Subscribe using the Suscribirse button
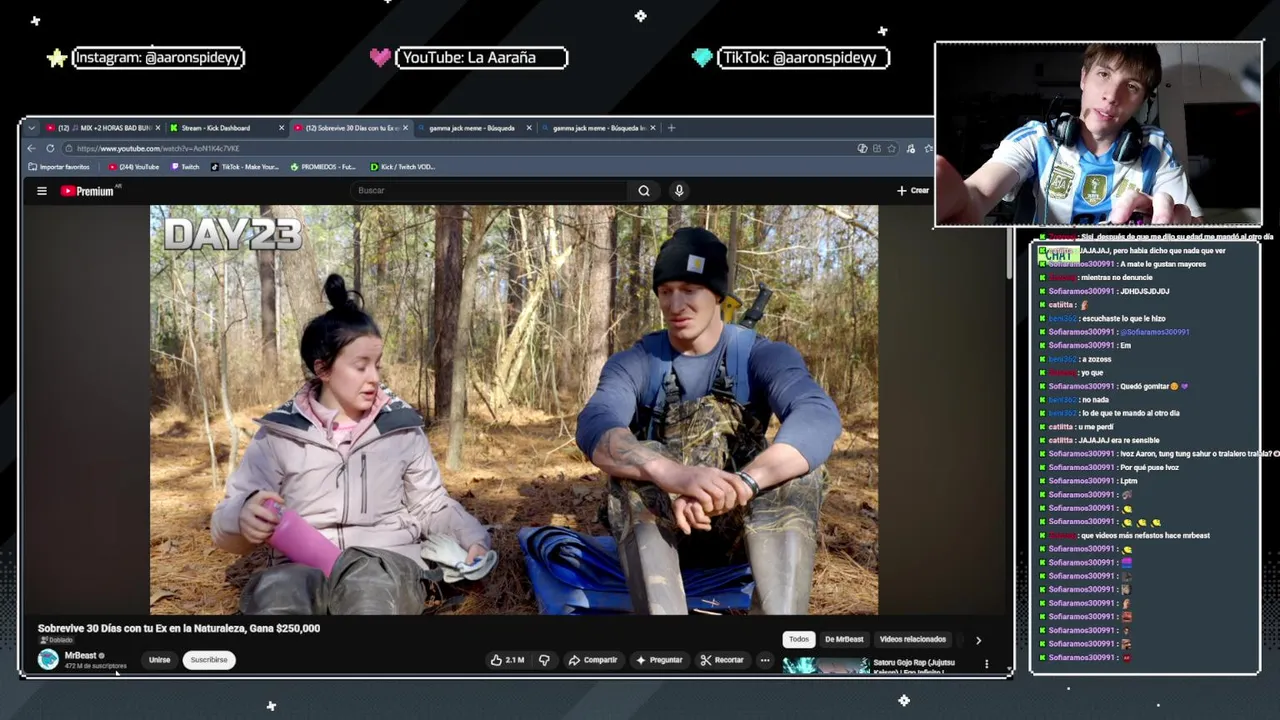This screenshot has width=1280, height=720. [x=209, y=660]
